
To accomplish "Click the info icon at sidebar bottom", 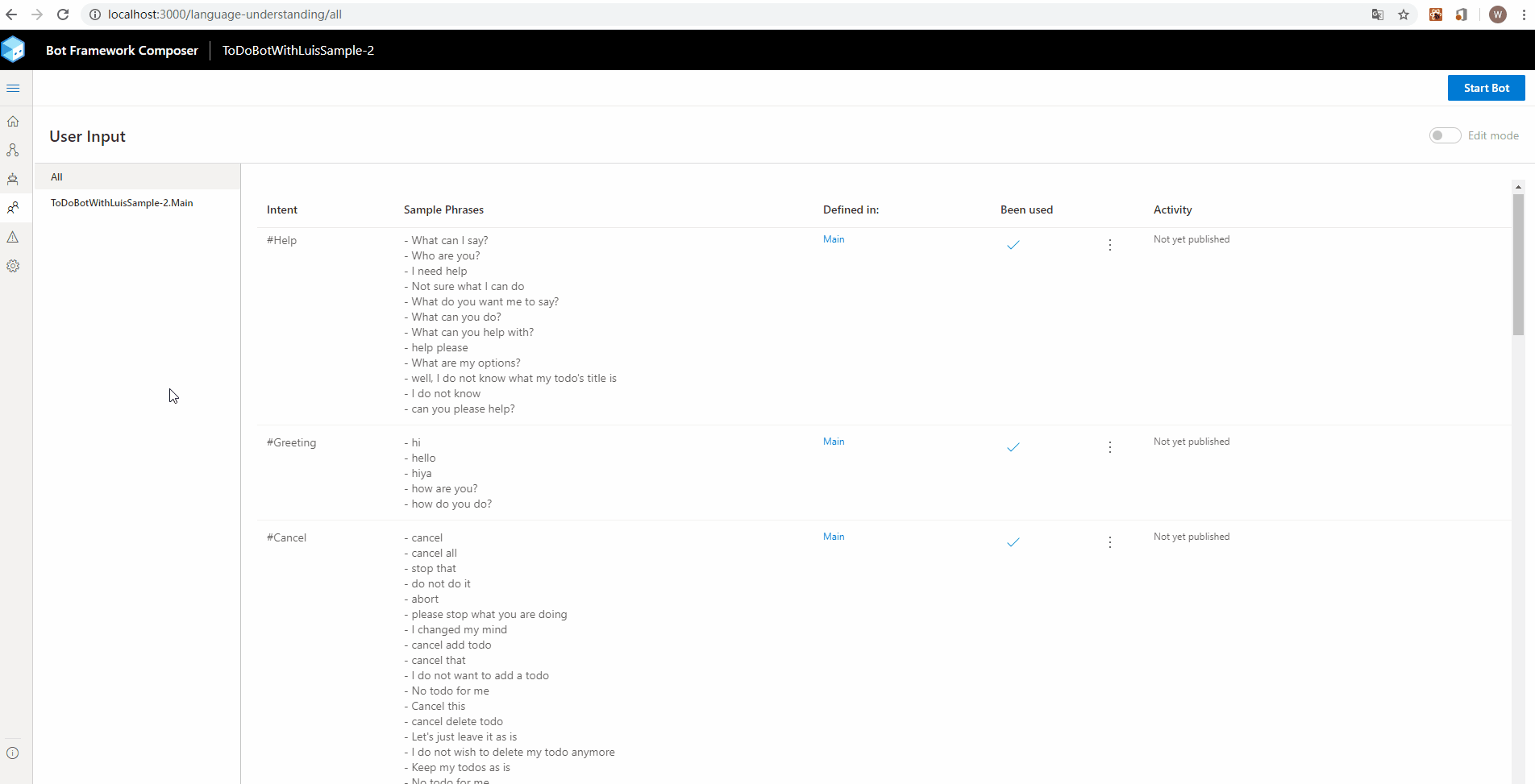I will click(x=13, y=753).
